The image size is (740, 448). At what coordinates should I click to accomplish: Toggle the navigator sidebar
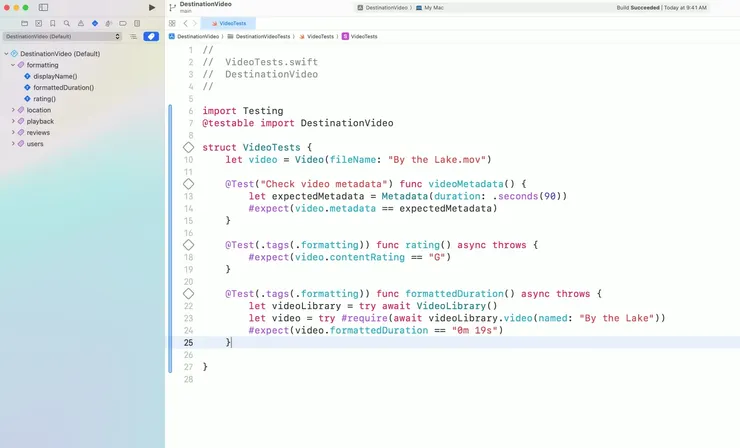click(43, 8)
